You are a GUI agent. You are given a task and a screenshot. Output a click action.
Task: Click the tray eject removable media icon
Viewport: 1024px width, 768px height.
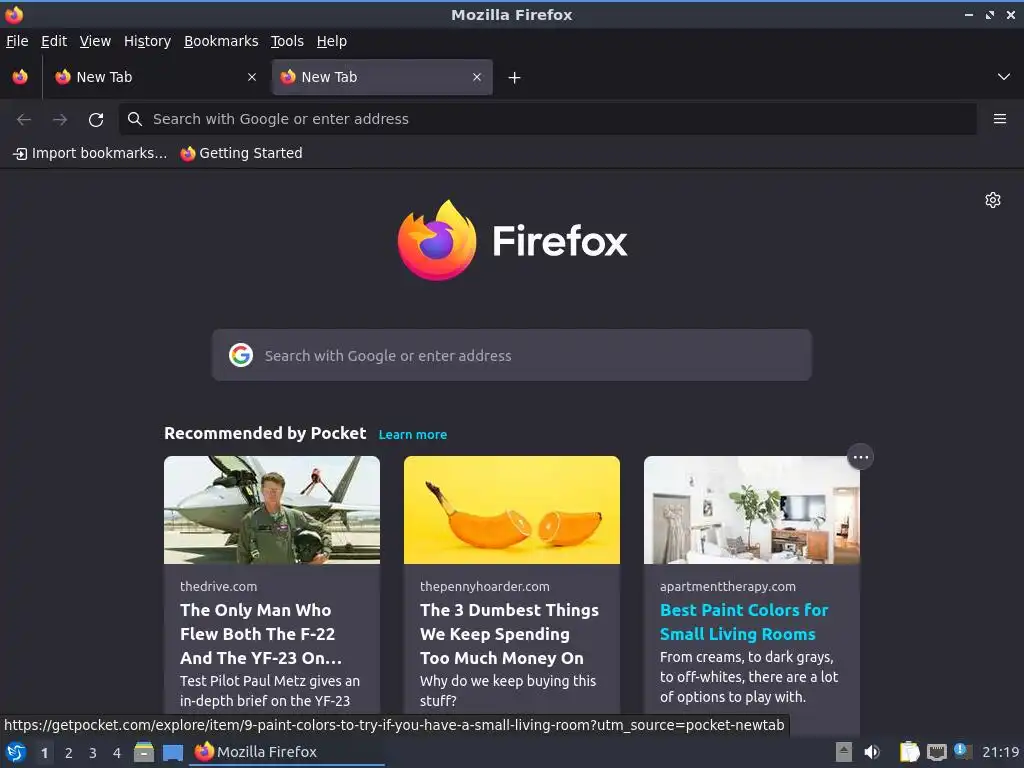coord(844,752)
